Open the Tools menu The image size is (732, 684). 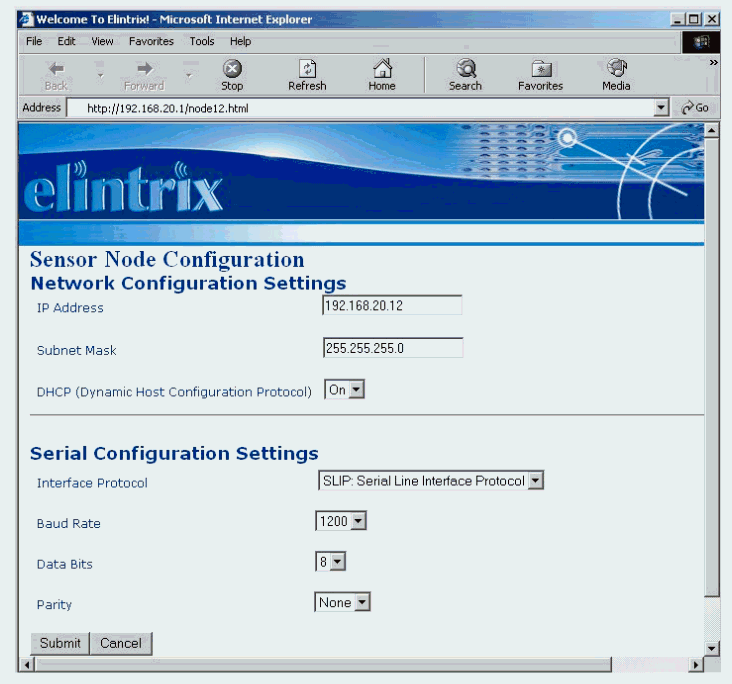pos(202,41)
